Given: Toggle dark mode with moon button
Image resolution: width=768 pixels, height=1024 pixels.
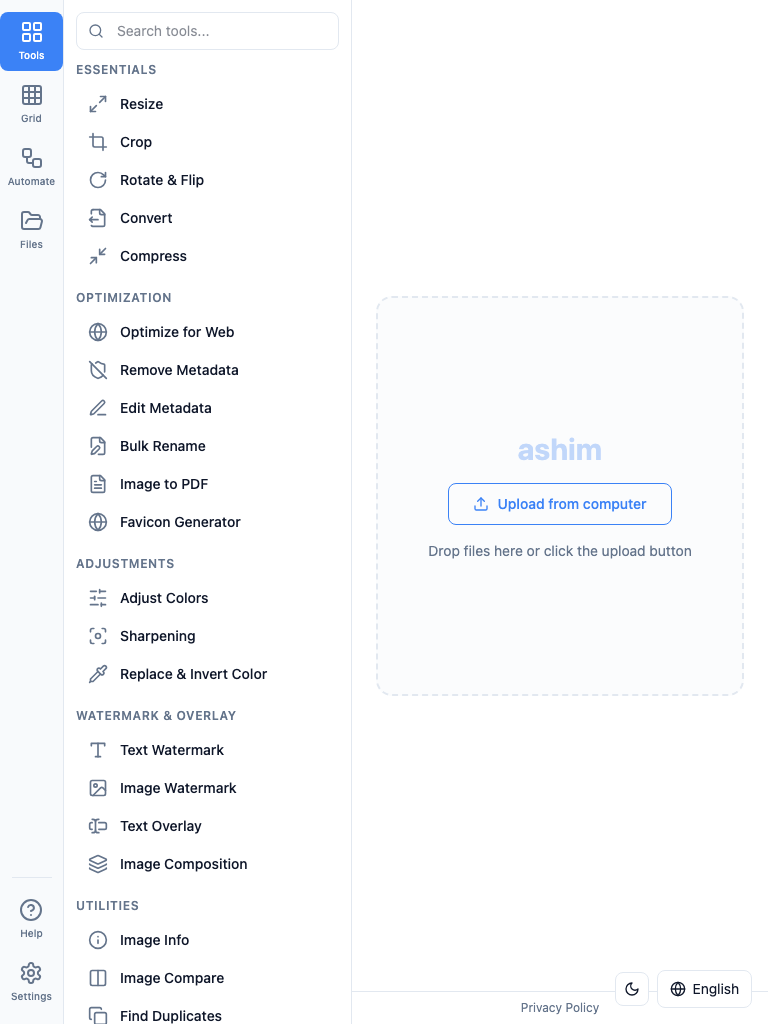Looking at the screenshot, I should coord(632,989).
